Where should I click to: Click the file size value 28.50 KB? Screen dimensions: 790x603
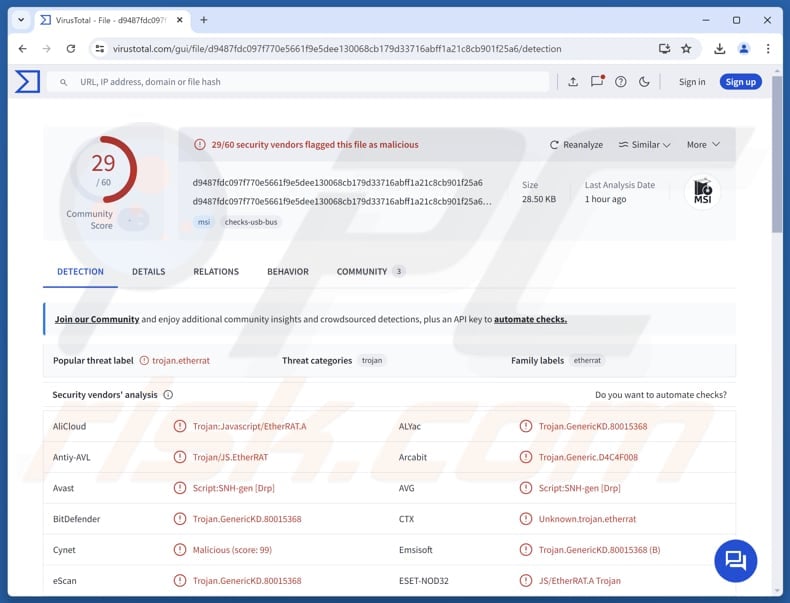tap(539, 199)
